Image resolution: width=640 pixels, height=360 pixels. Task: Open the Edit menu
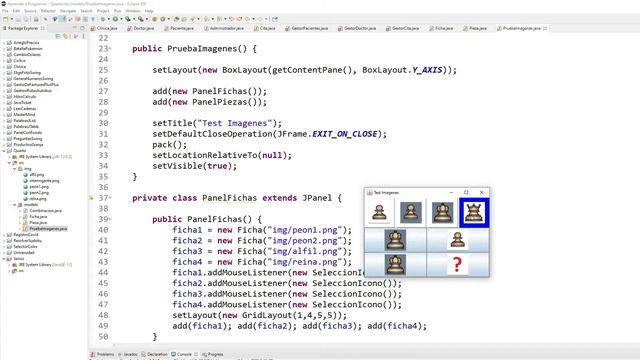17,11
